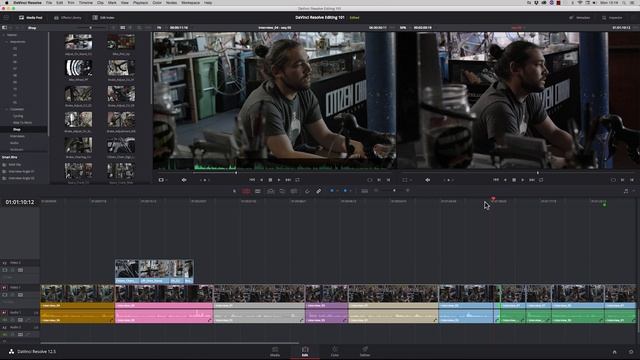Select the Edit page tab
Screen dimensions: 640x360
[305, 351]
